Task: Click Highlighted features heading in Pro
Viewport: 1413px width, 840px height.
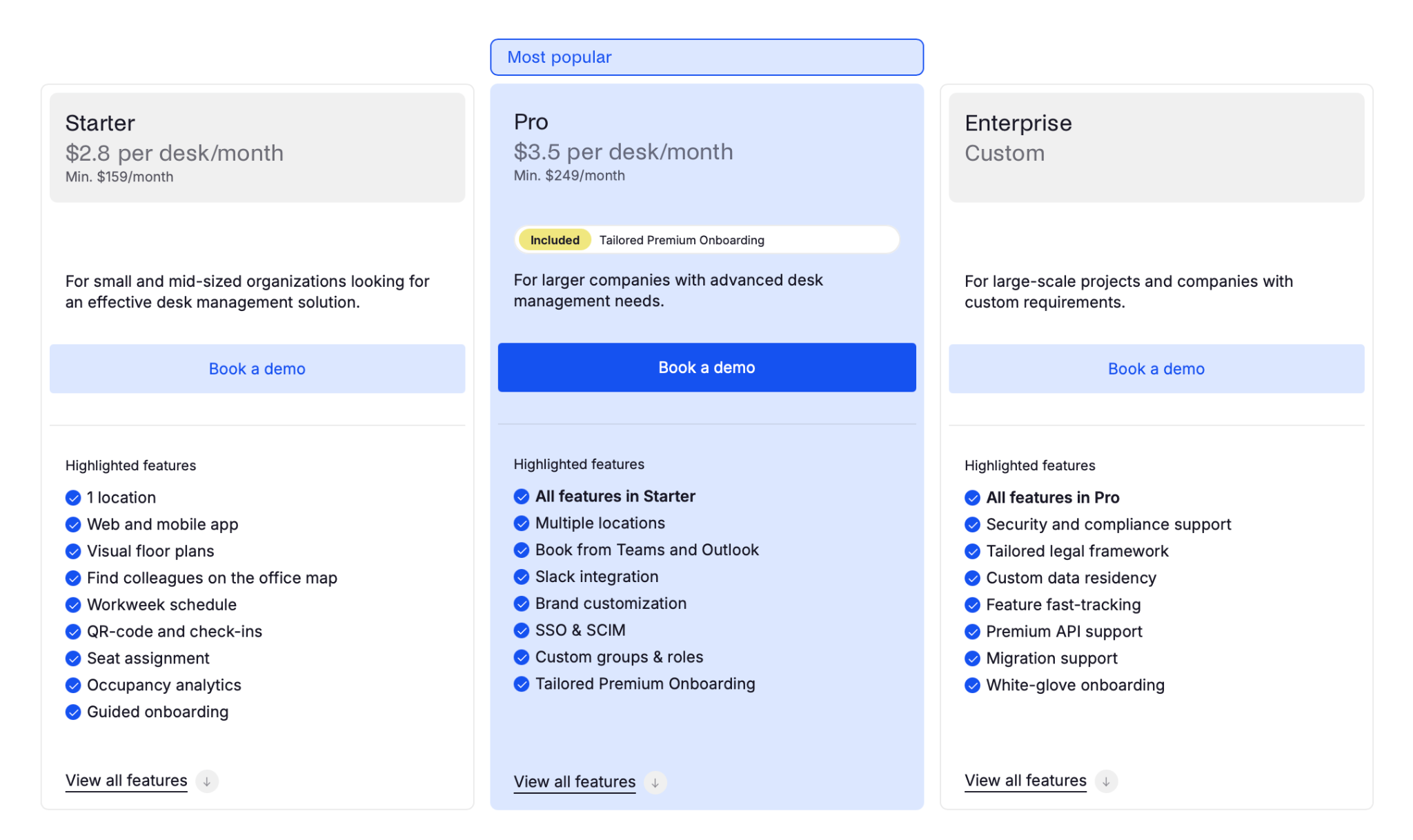Action: pos(579,464)
